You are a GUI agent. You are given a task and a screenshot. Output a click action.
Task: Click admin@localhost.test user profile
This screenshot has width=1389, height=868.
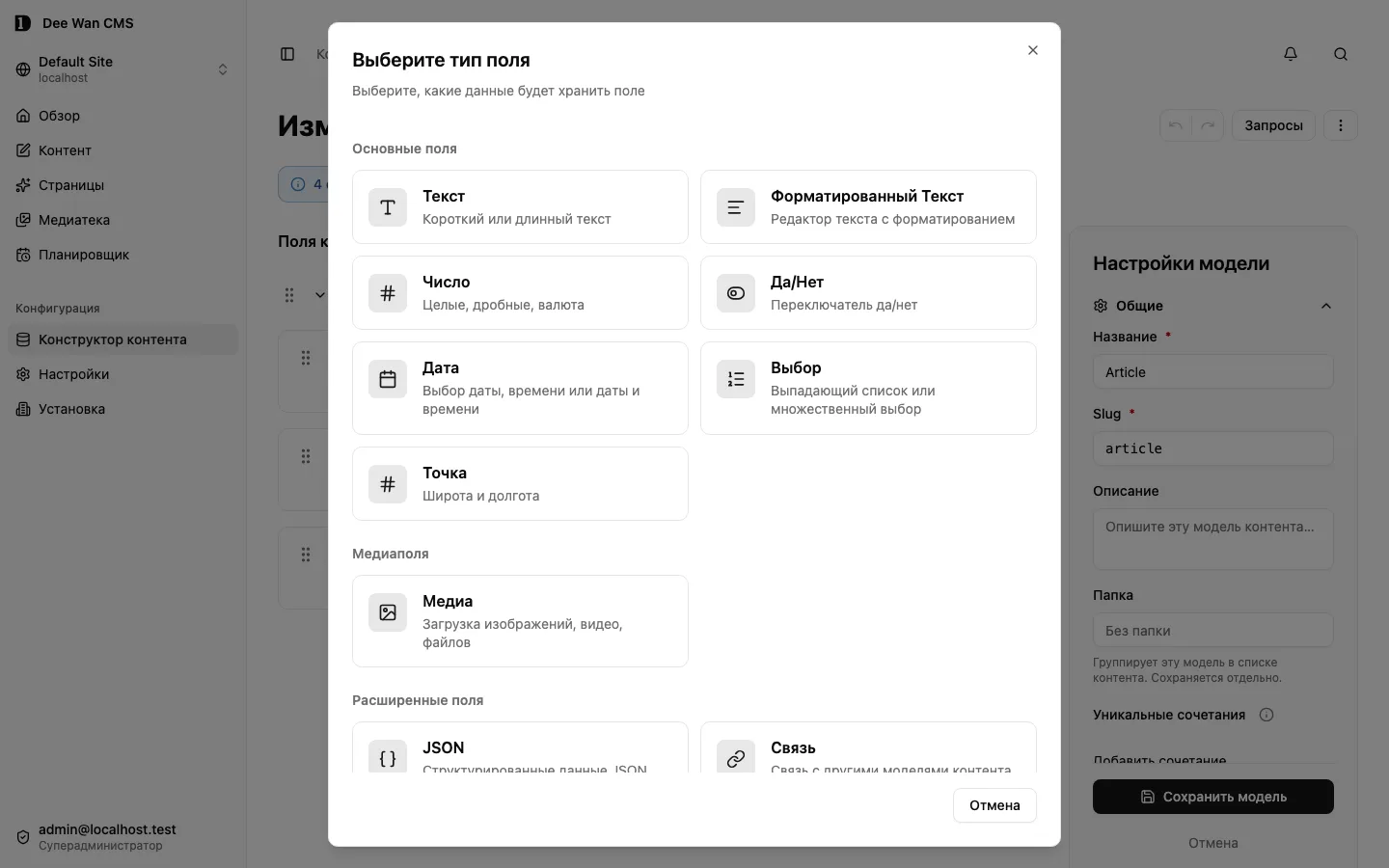click(123, 837)
